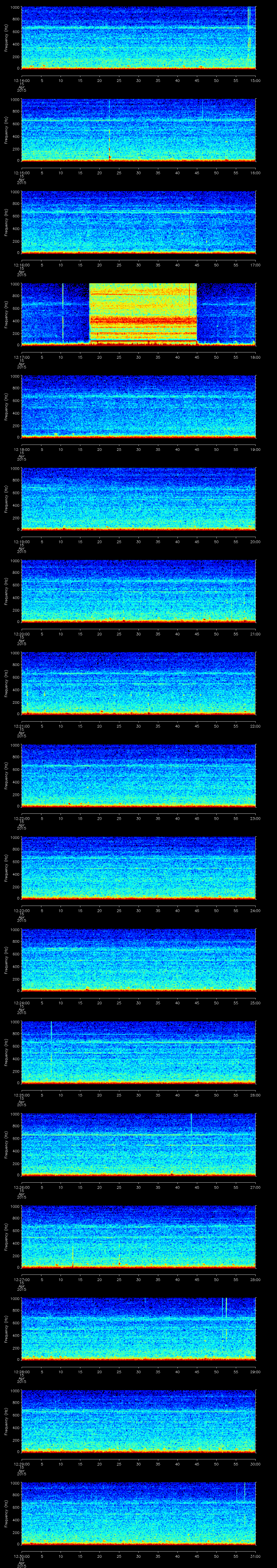Click the 12:20:00 start time label
The width and height of the screenshot is (277, 1568).
pos(21,634)
